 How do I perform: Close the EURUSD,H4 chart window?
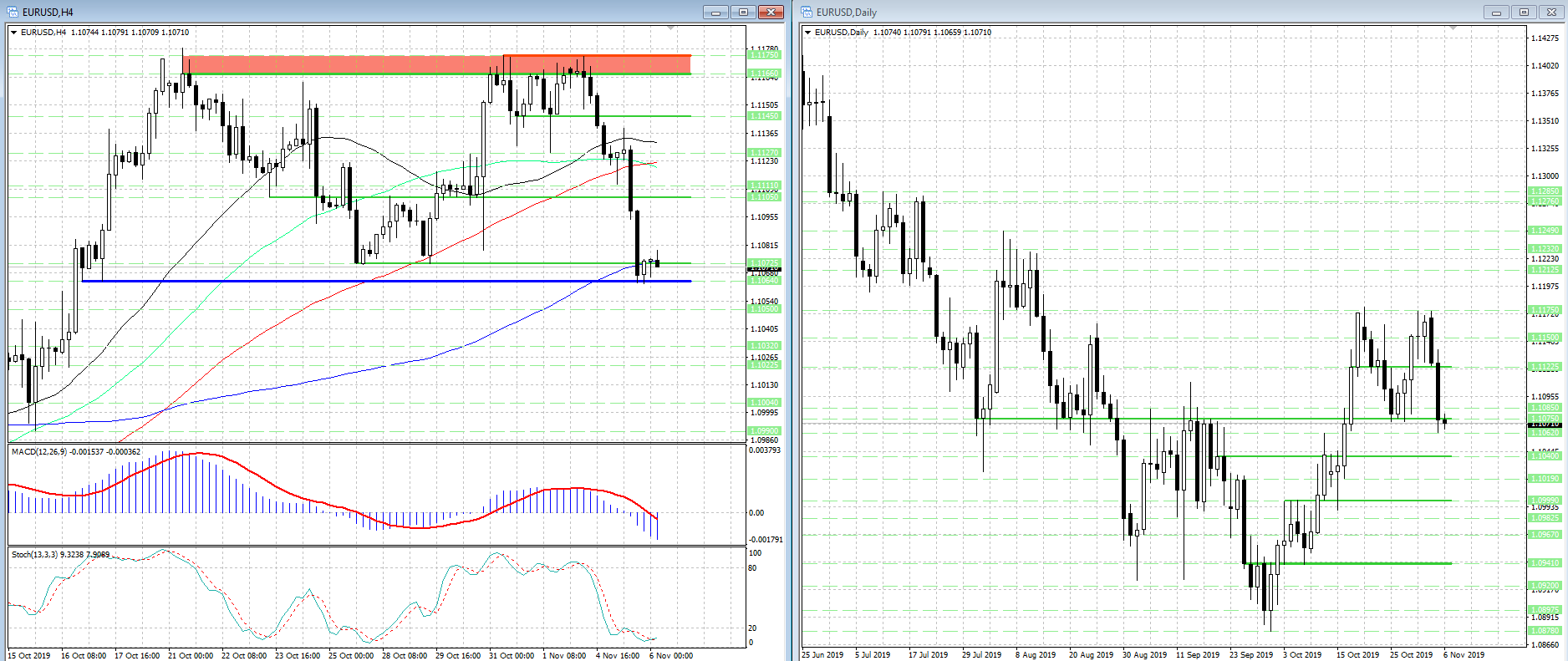pos(770,12)
